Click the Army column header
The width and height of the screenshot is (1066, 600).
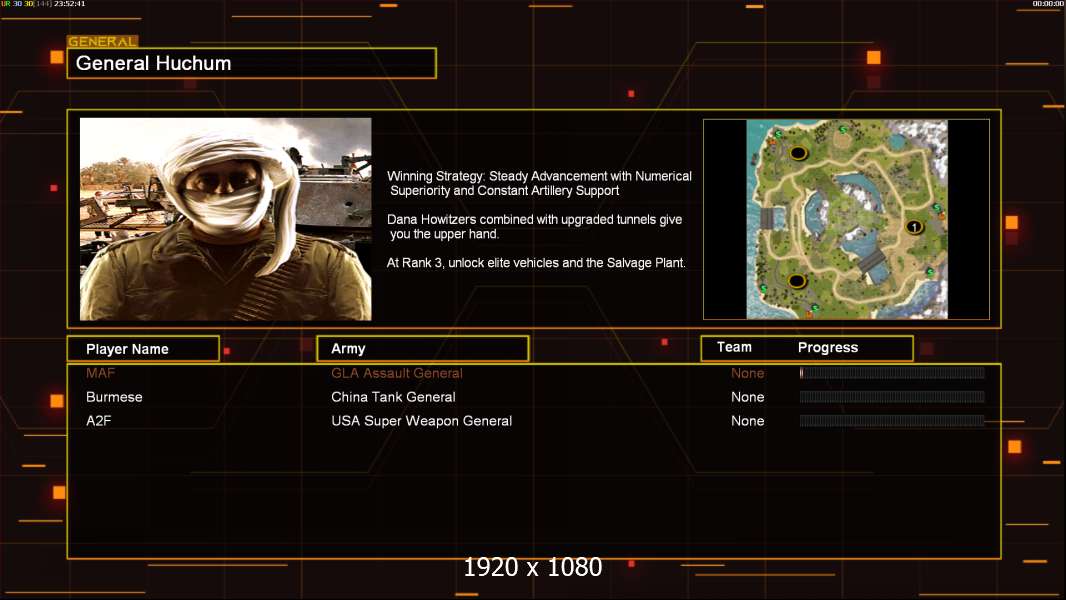(422, 349)
